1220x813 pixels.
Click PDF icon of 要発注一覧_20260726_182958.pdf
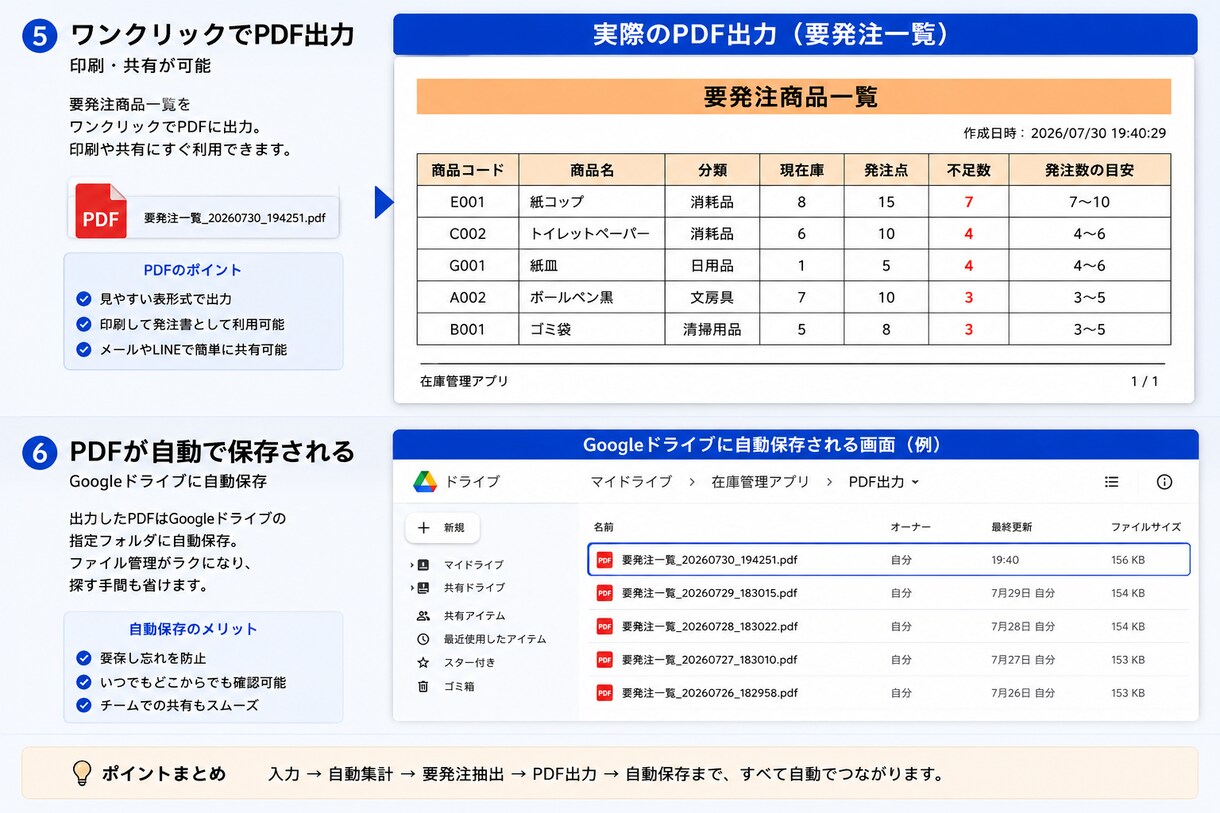click(604, 693)
